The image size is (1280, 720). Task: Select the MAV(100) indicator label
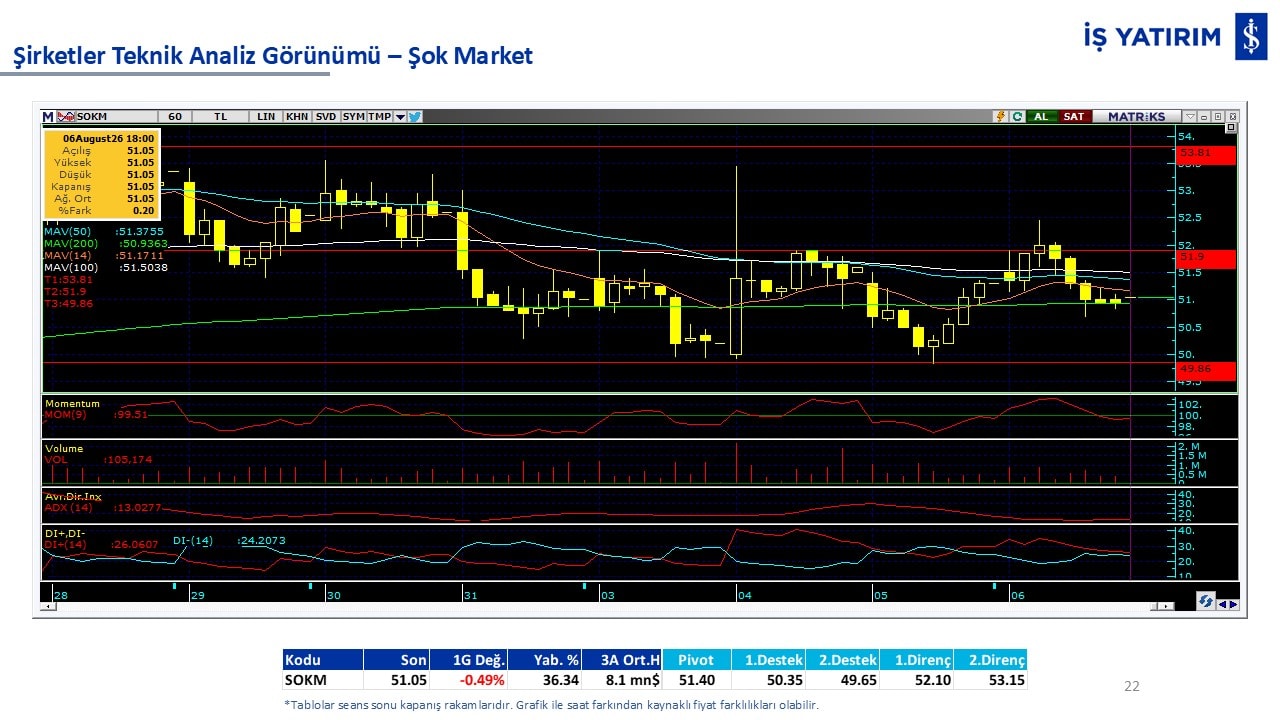point(71,267)
